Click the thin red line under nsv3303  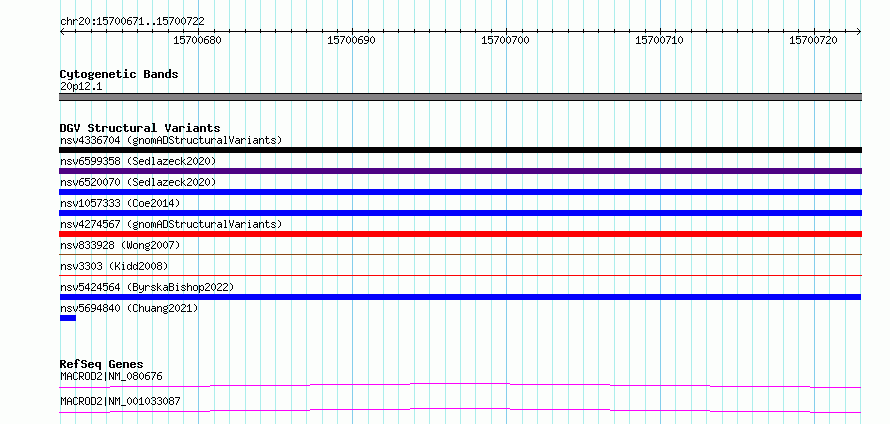460,275
